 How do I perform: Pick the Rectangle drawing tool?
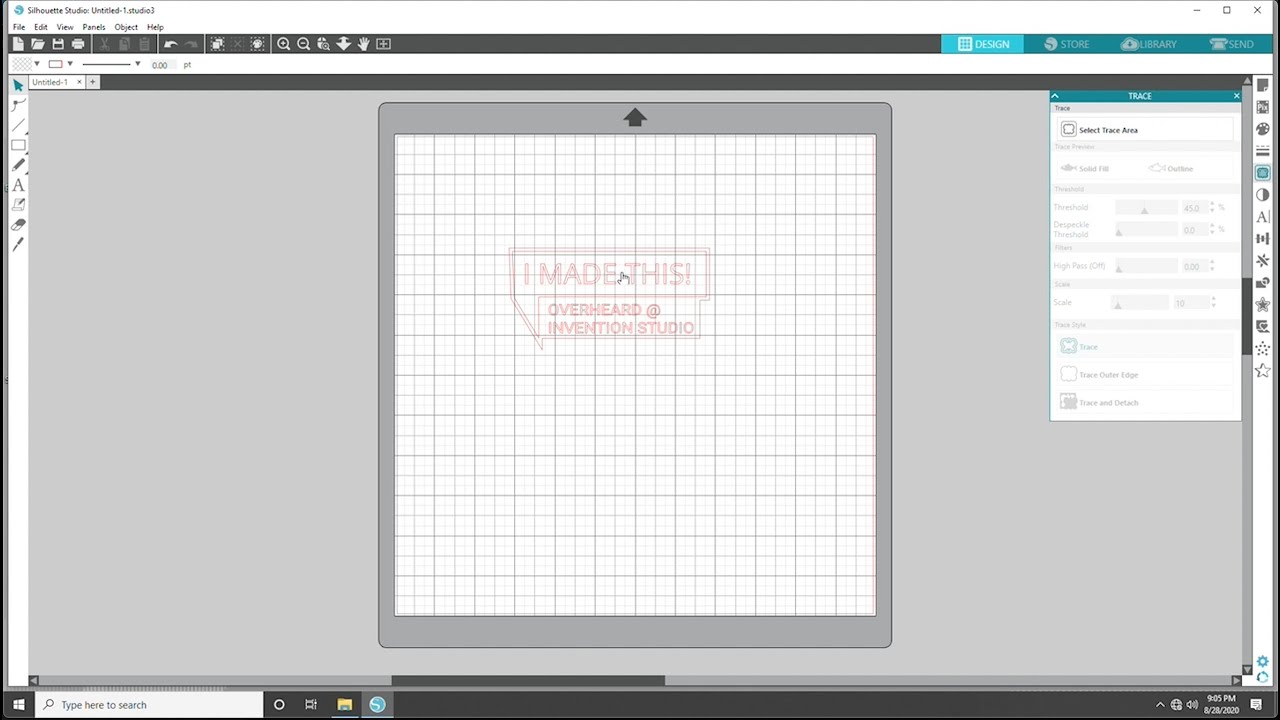tap(18, 145)
